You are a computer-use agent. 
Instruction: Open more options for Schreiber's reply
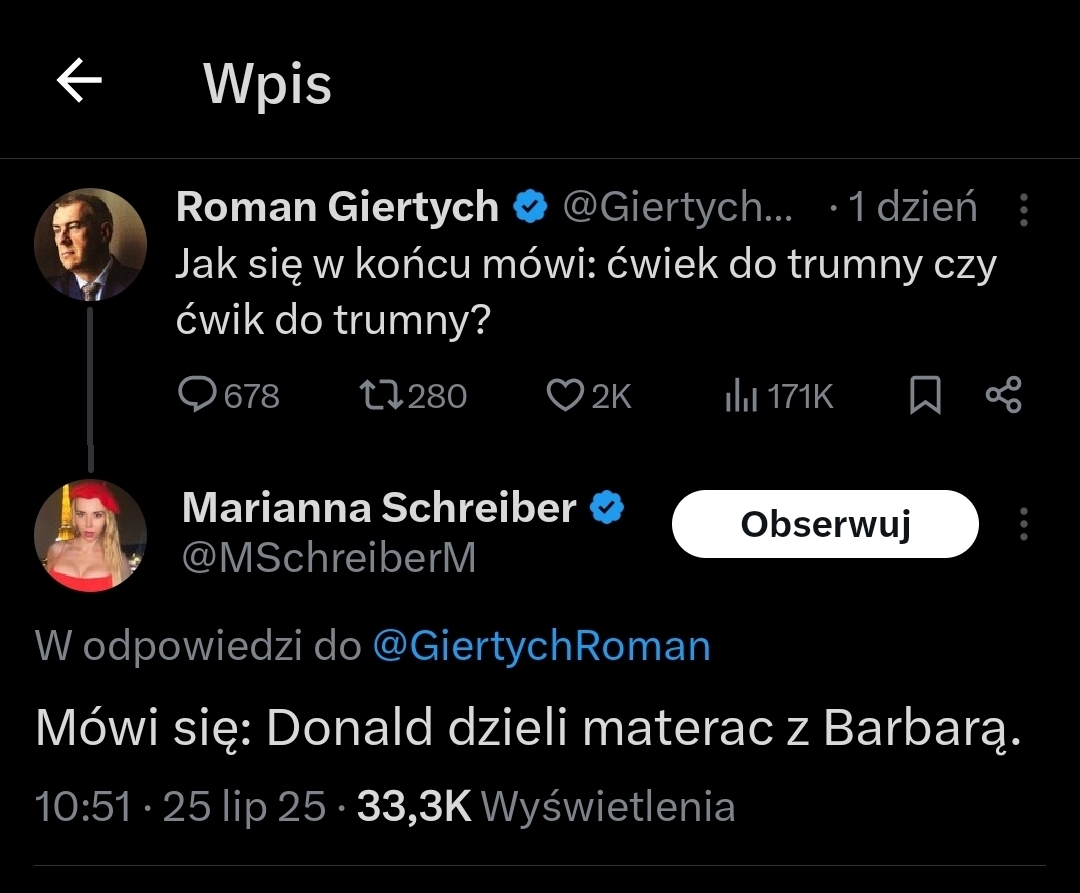click(x=1023, y=524)
